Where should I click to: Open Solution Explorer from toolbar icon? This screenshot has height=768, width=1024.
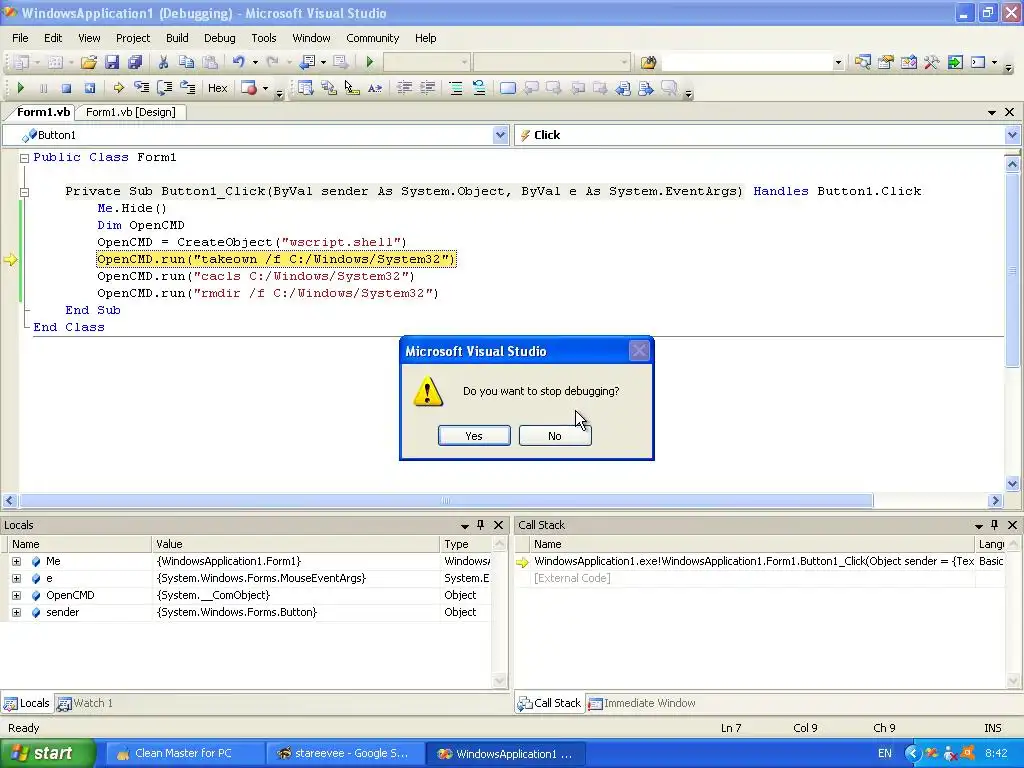pyautogui.click(x=863, y=62)
